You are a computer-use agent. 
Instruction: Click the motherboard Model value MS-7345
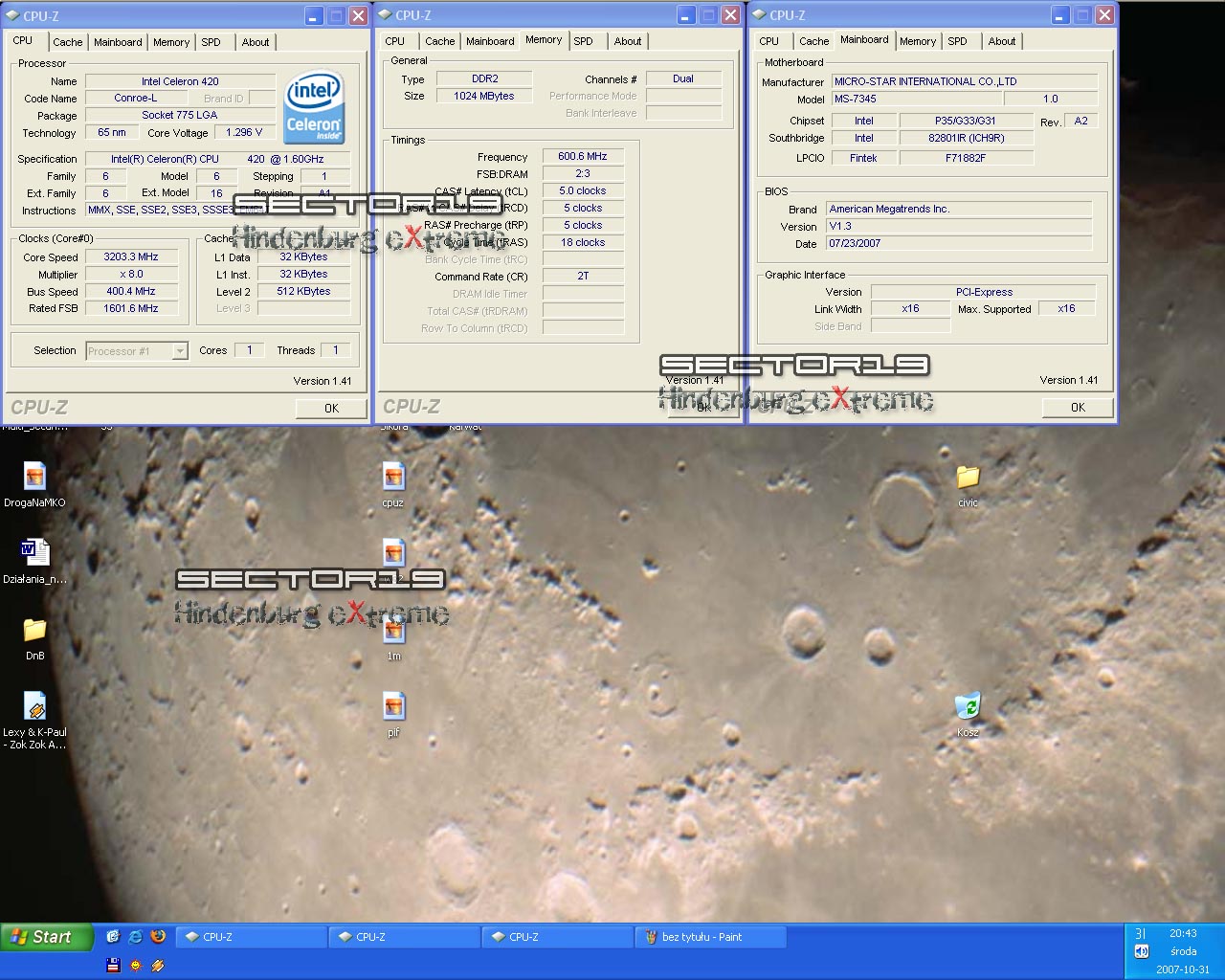point(916,99)
